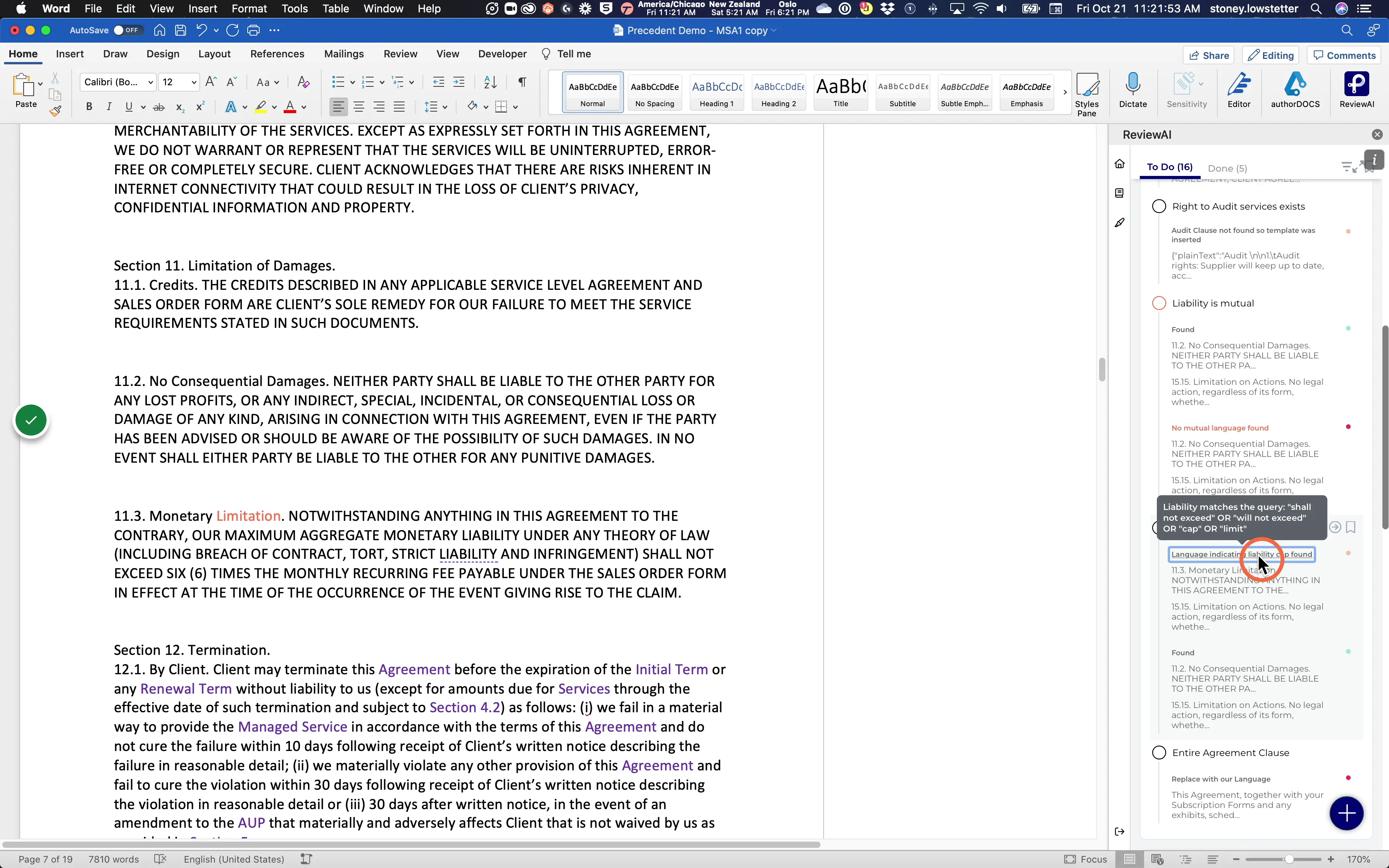This screenshot has width=1389, height=868.
Task: Open the authorDOCS add-in
Action: 1295,90
